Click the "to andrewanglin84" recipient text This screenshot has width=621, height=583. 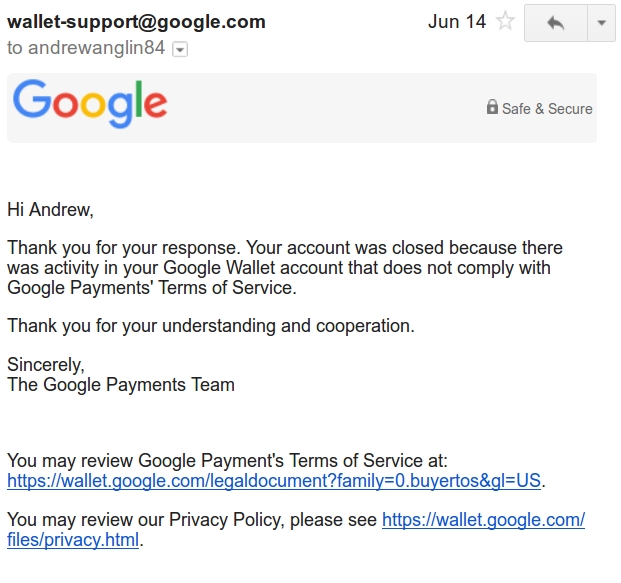pyautogui.click(x=86, y=48)
